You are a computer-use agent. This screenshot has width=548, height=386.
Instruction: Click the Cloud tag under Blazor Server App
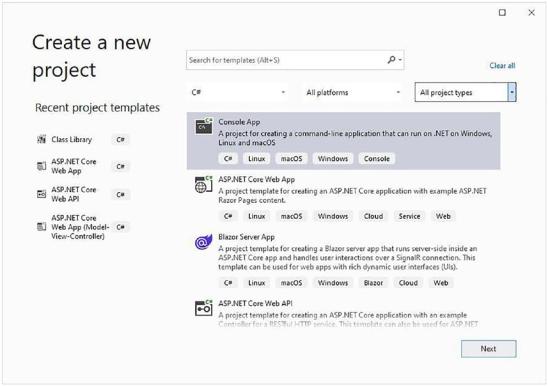[408, 283]
